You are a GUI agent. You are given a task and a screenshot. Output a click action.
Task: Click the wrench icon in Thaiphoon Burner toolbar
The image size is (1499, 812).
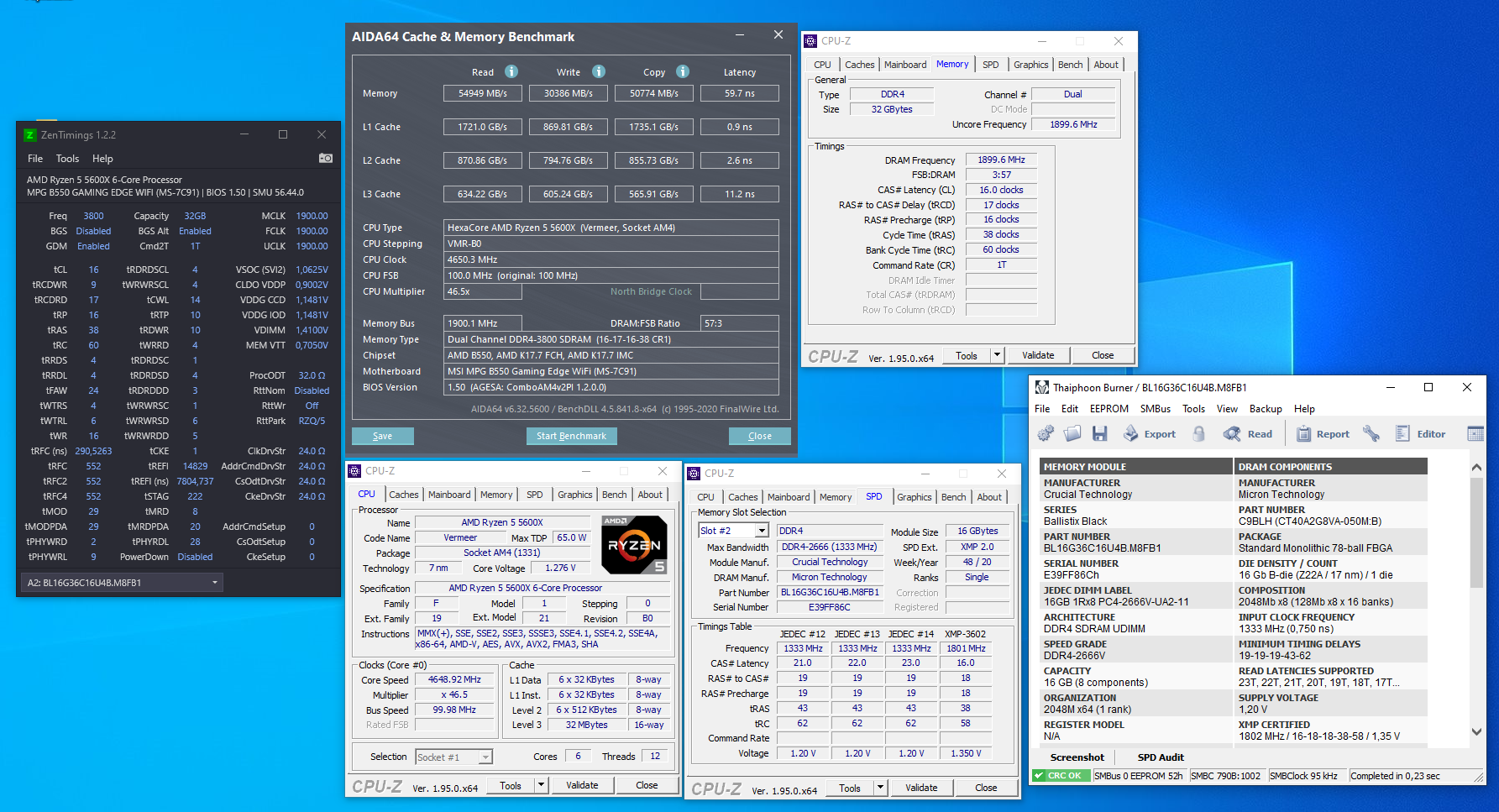tap(1371, 434)
